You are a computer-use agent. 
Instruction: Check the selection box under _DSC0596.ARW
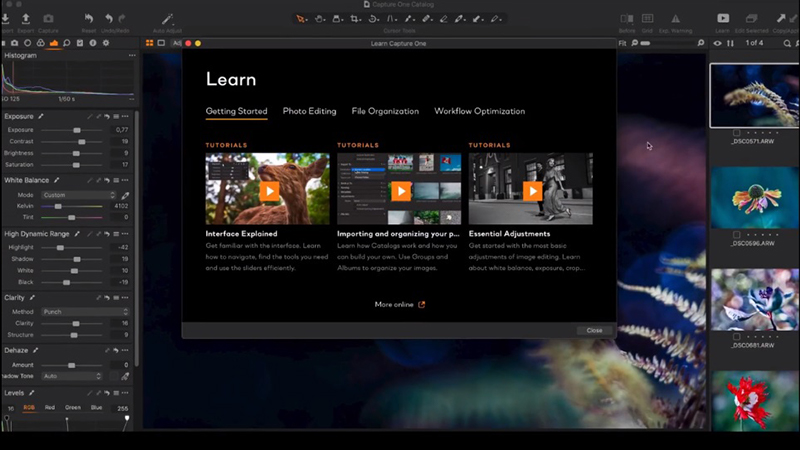tap(737, 235)
